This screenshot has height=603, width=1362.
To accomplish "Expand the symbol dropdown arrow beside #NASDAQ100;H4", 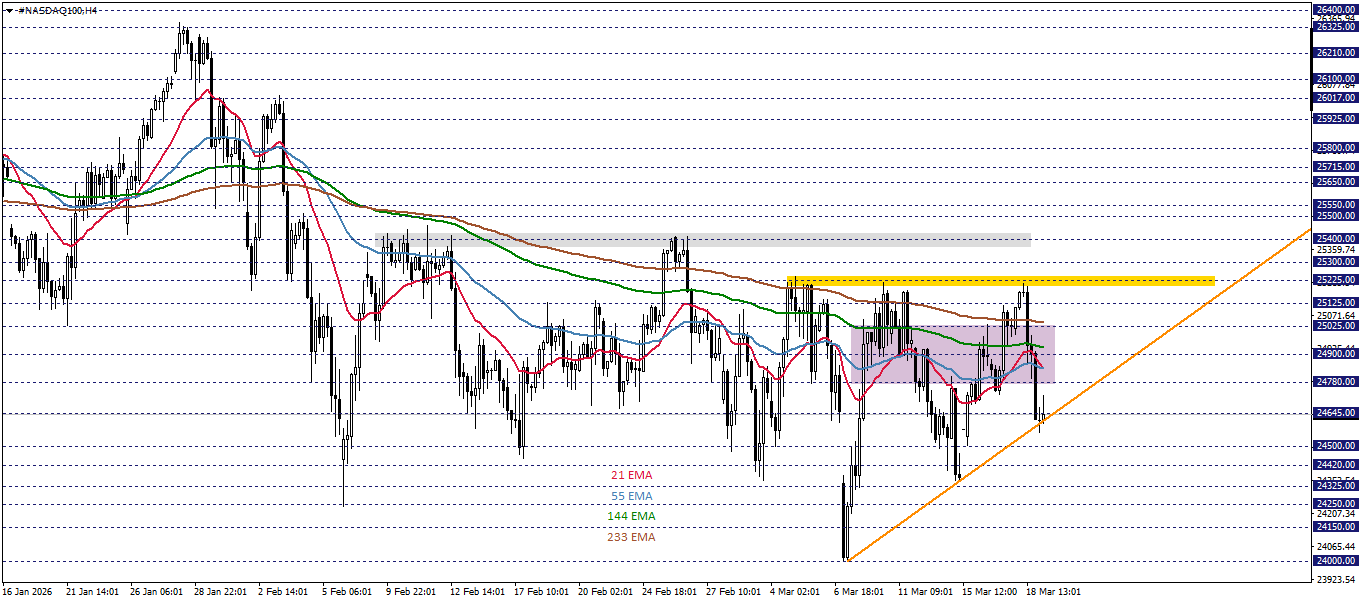I will (x=9, y=10).
